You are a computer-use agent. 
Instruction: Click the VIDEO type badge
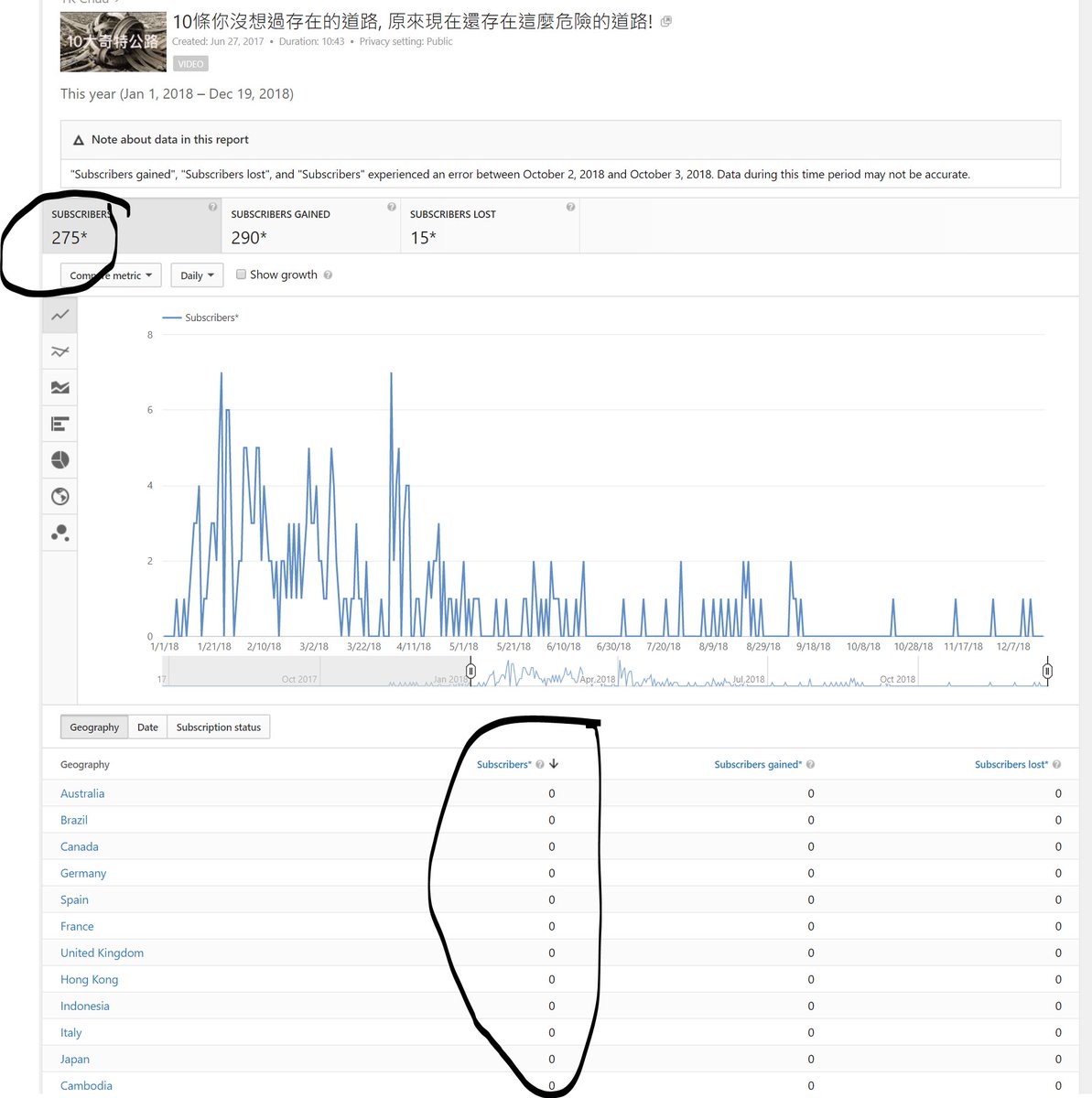pyautogui.click(x=190, y=64)
